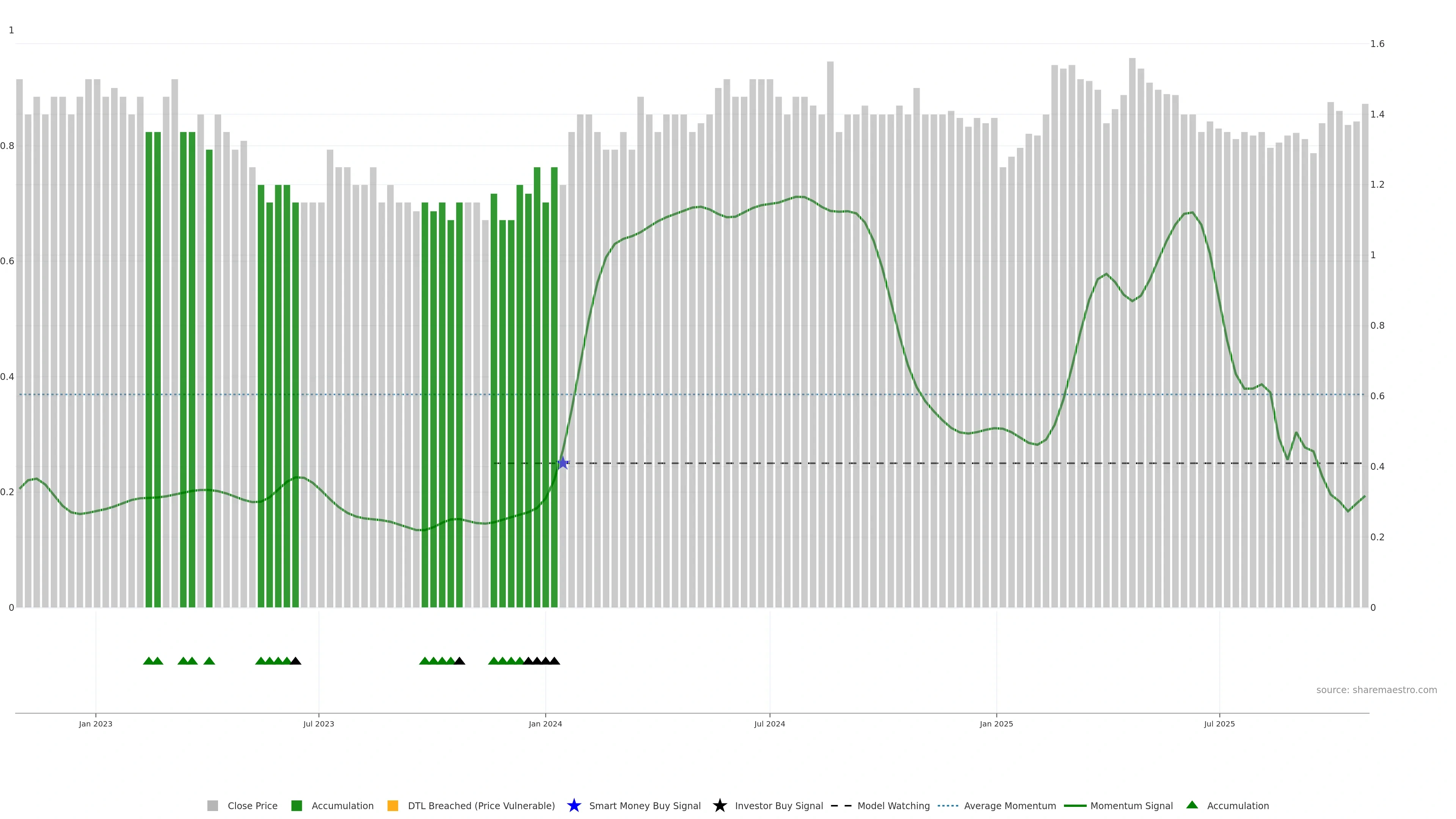Hide the Investor Buy Signal series label
Image resolution: width=1456 pixels, height=819 pixels.
(778, 805)
